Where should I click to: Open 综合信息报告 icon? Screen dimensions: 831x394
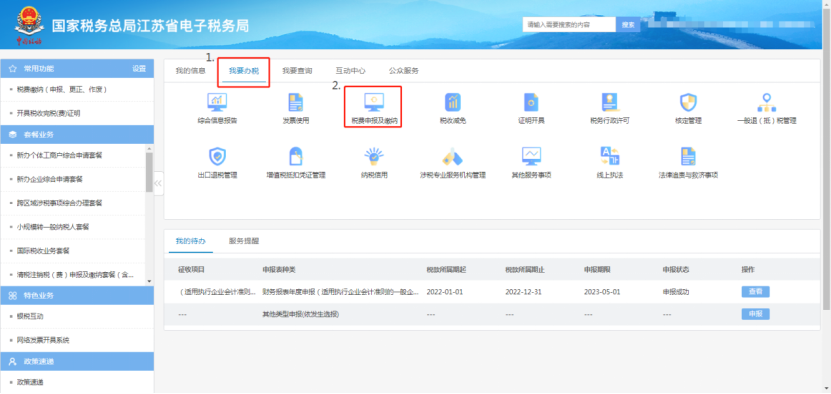(217, 101)
